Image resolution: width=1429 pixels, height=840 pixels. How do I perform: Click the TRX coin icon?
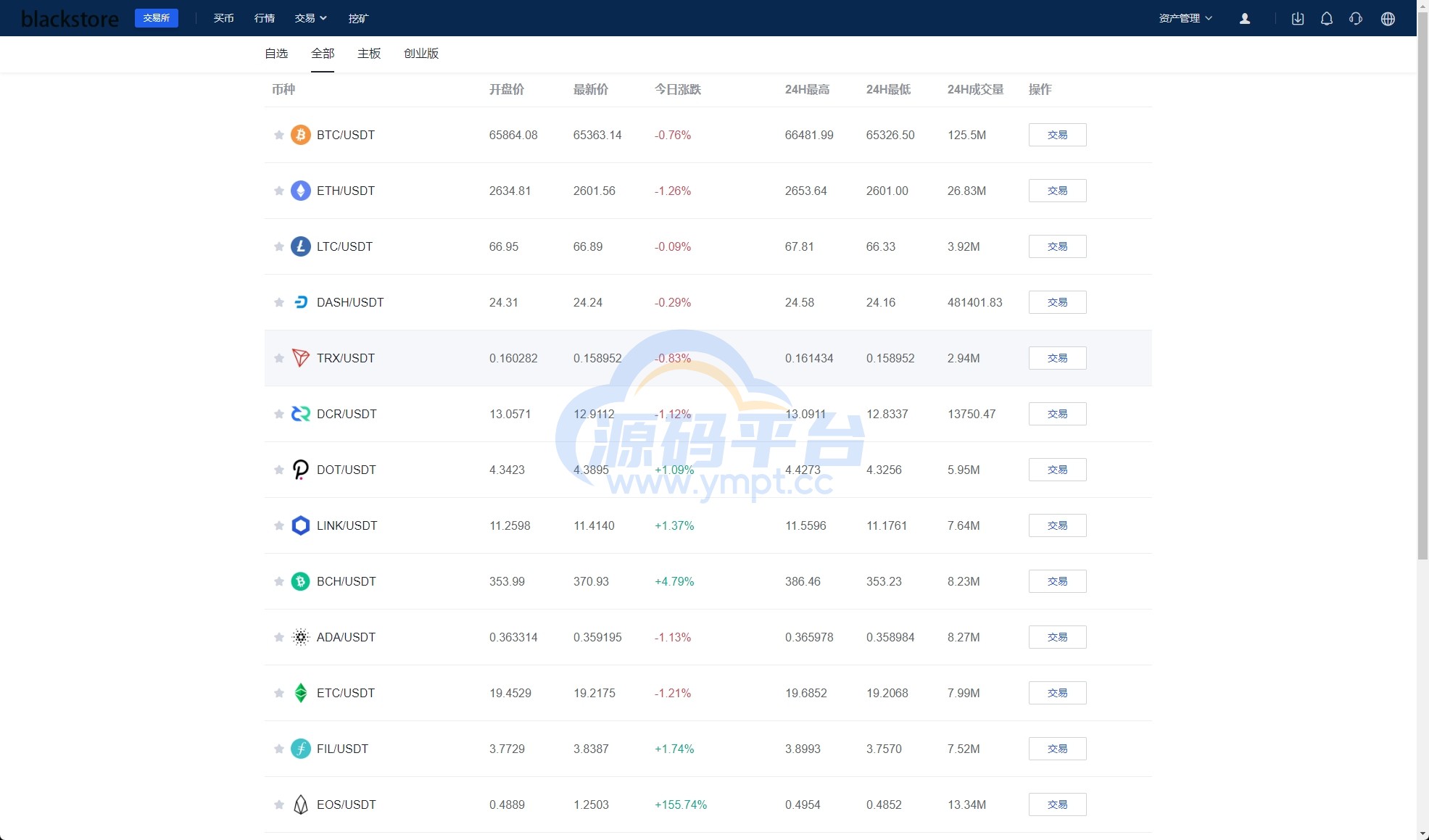point(301,358)
